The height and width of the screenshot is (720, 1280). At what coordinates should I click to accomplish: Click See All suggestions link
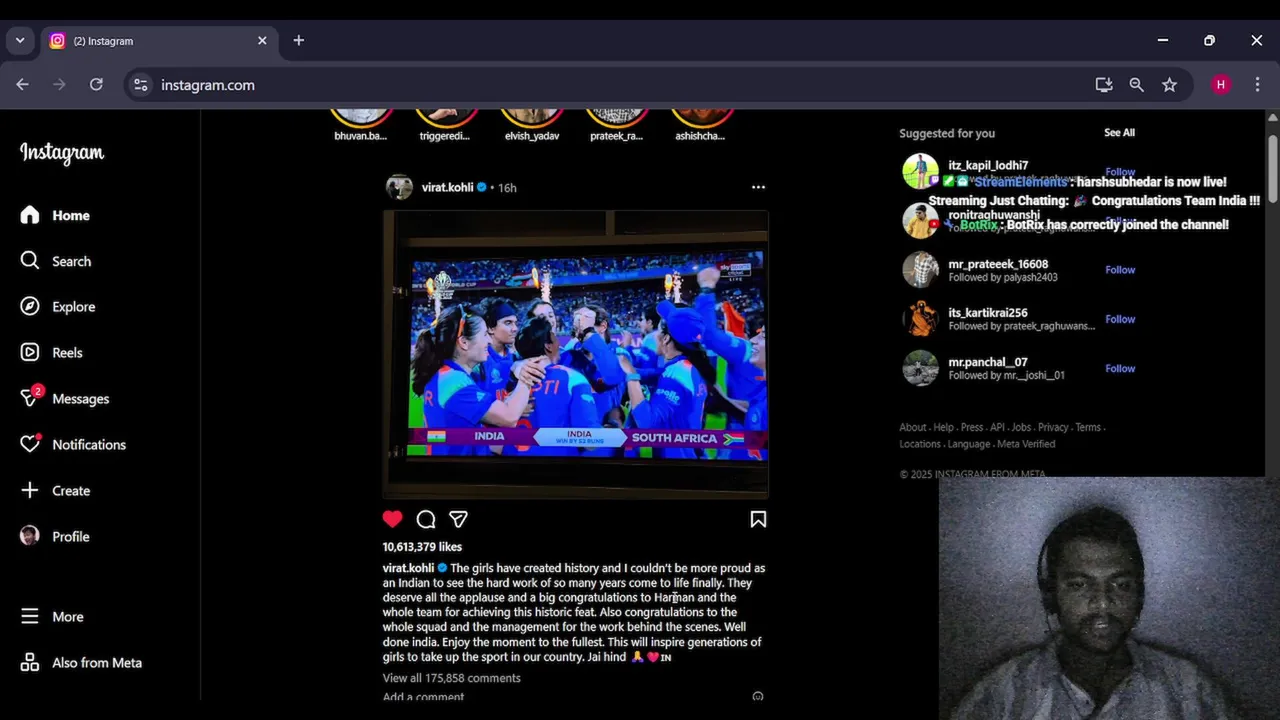click(1119, 133)
